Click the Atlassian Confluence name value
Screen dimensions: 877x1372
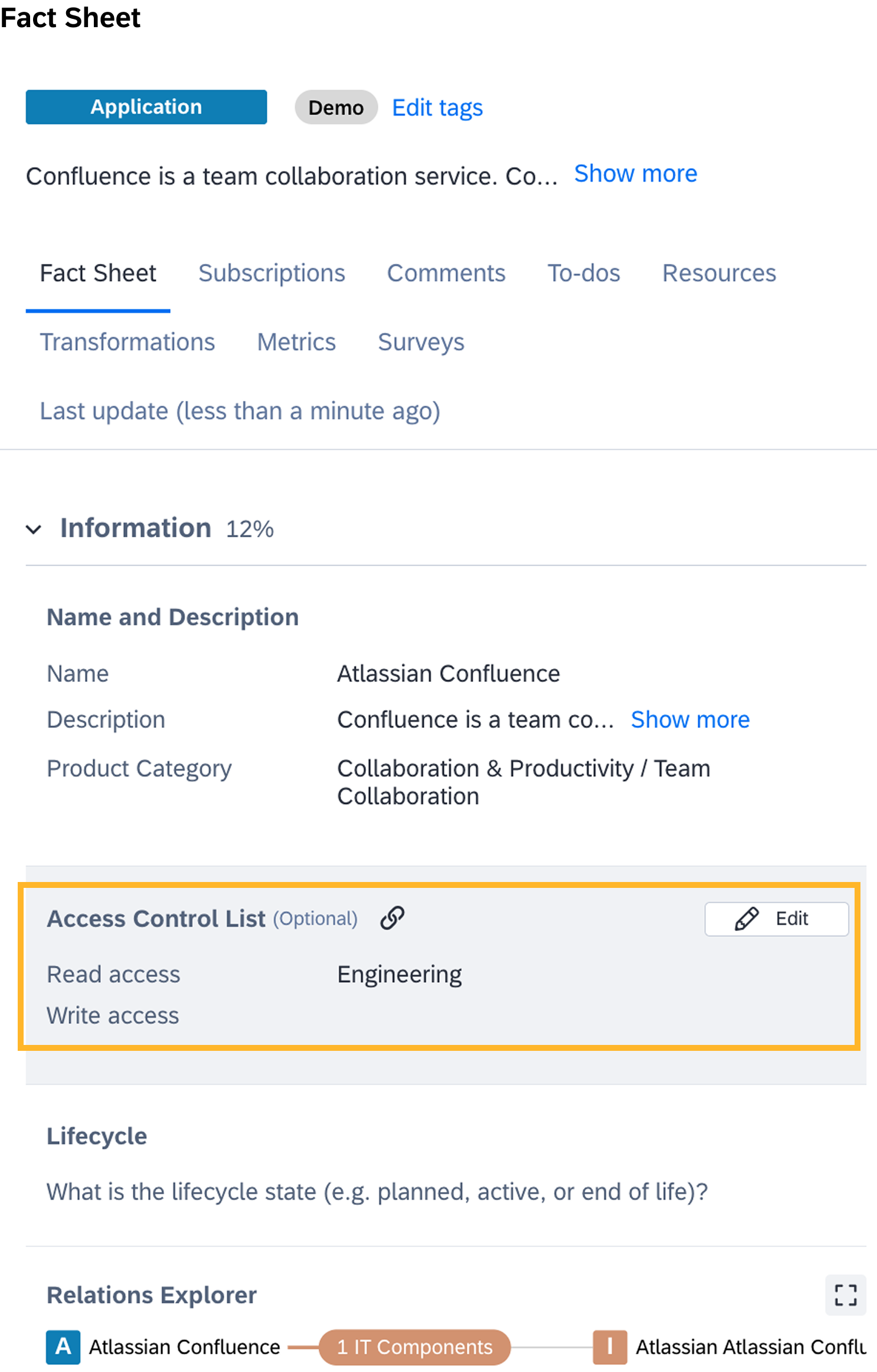click(448, 674)
